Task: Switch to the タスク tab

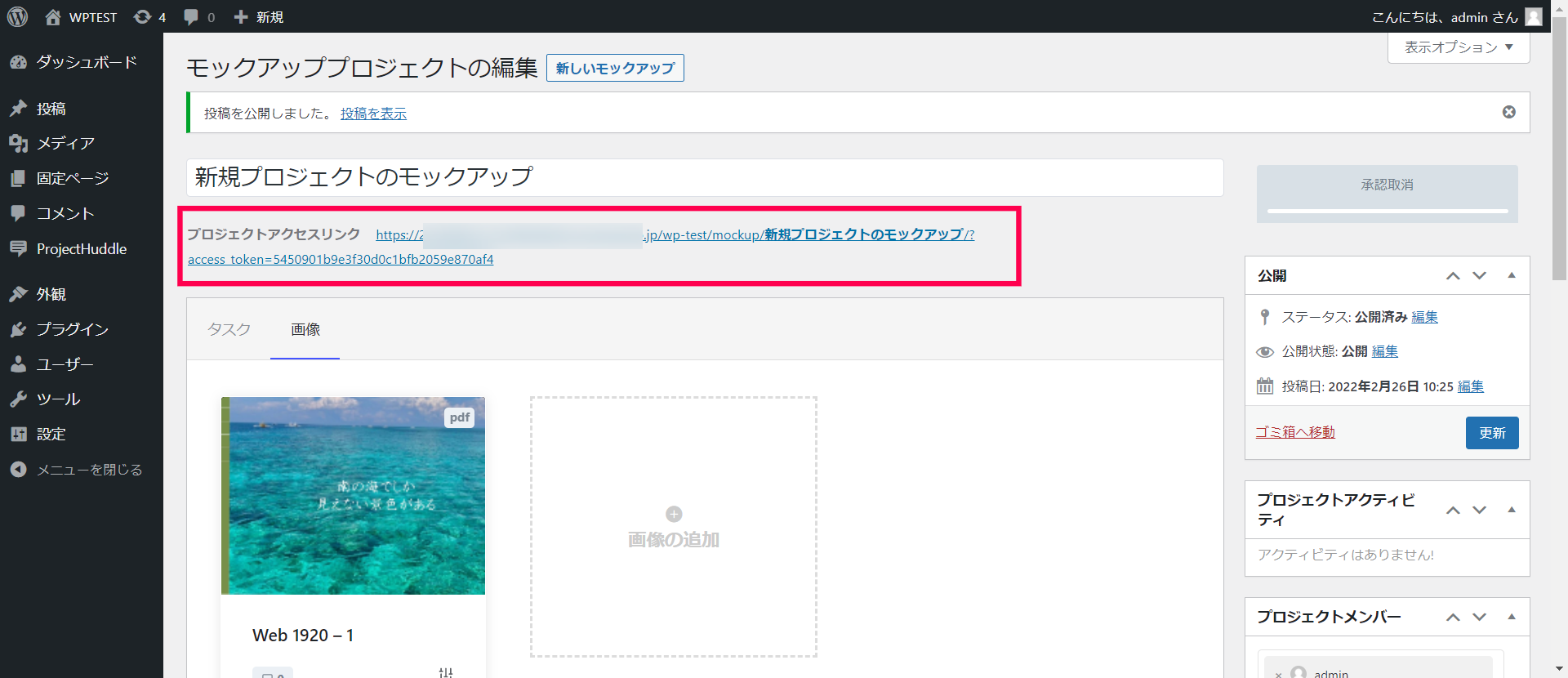Action: click(x=229, y=329)
